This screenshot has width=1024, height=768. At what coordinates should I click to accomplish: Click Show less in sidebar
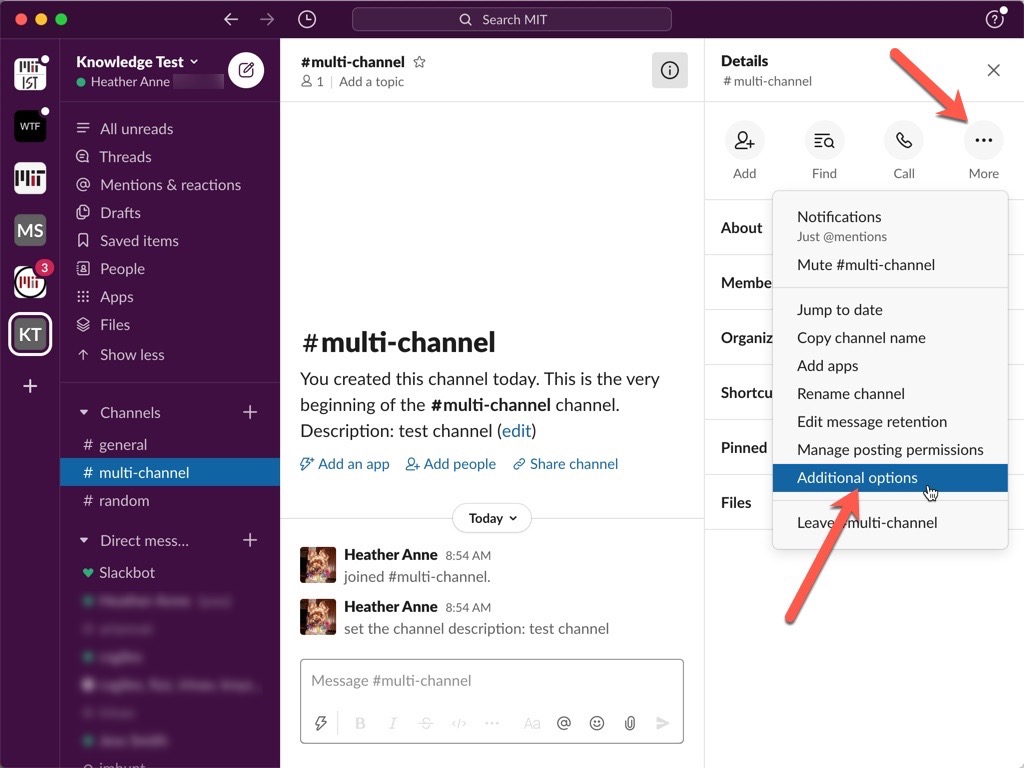(x=132, y=355)
